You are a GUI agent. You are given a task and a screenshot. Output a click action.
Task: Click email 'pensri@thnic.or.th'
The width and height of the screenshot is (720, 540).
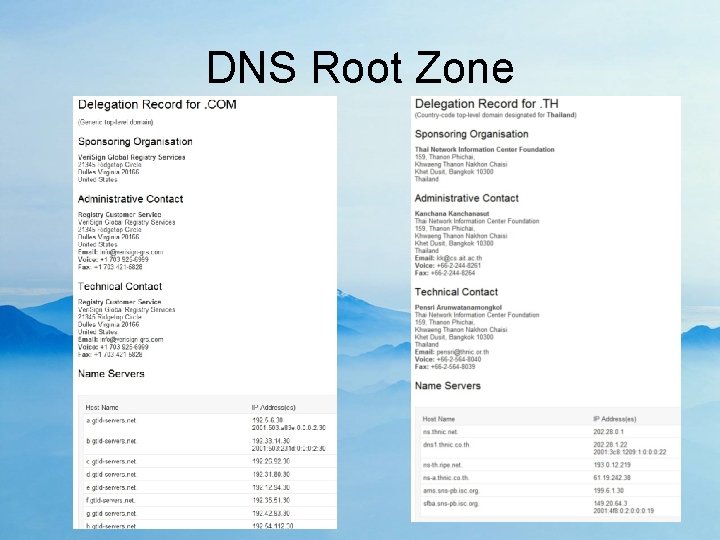tap(463, 352)
